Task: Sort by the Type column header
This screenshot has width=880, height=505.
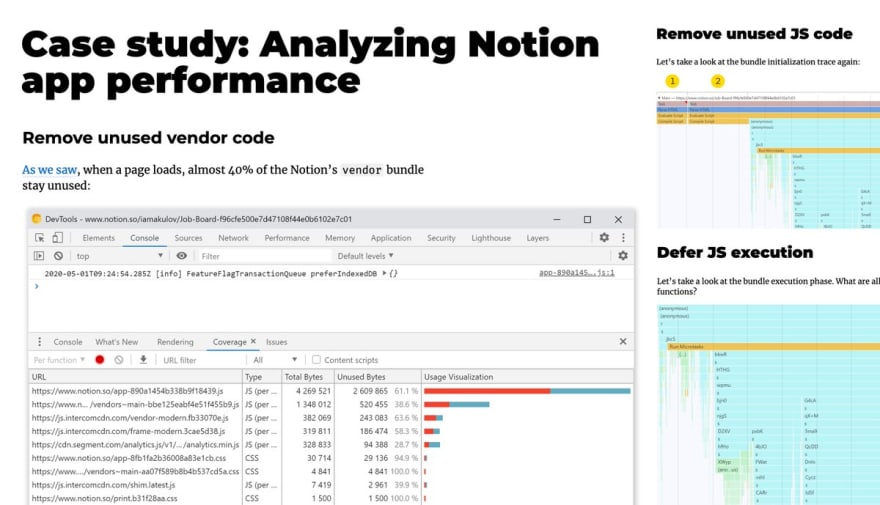Action: 262,377
